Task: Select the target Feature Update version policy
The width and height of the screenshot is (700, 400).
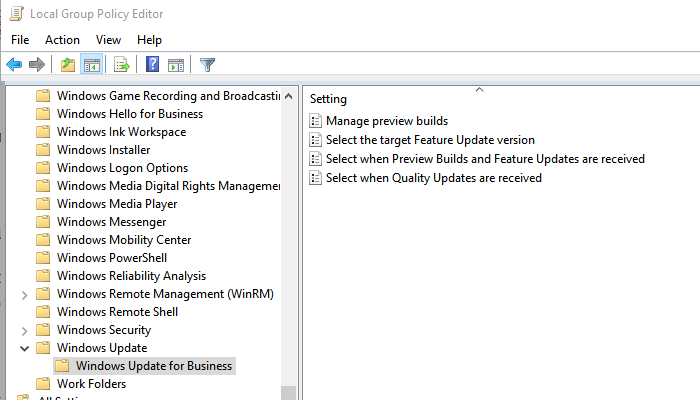Action: coord(430,140)
